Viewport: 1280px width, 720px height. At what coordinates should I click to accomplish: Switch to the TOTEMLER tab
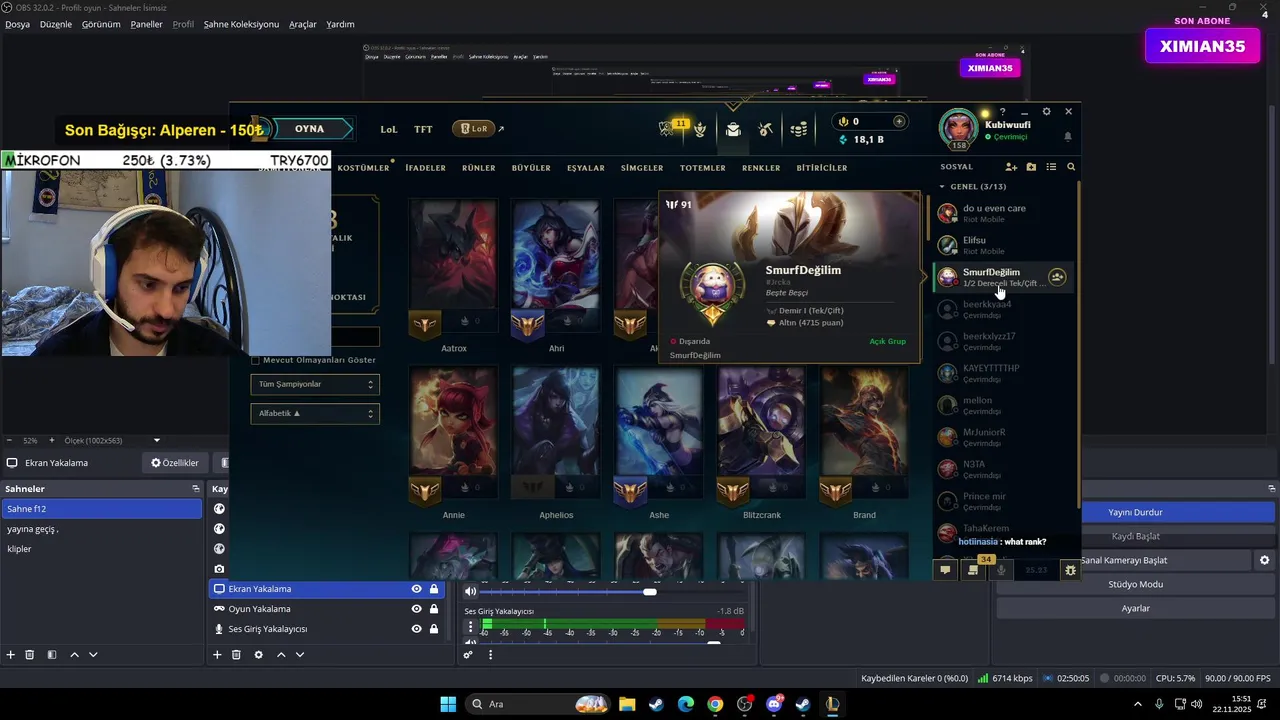pos(703,168)
